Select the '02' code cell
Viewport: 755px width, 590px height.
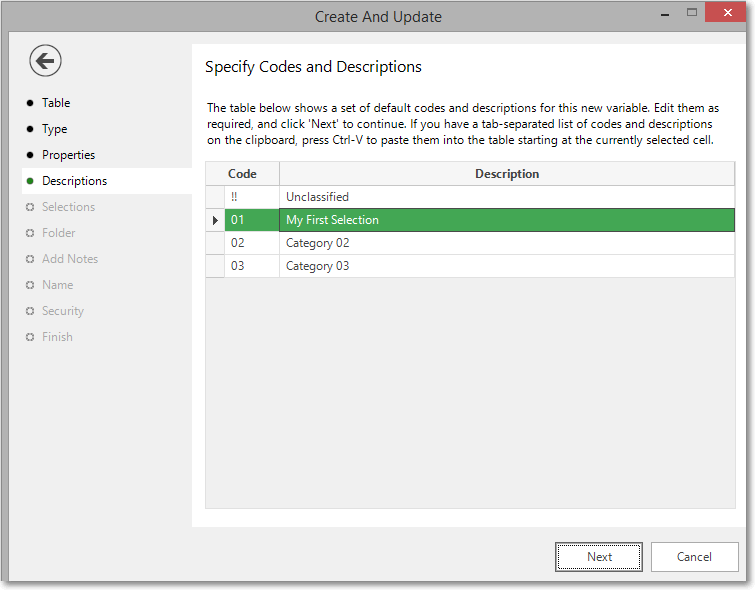tap(252, 243)
